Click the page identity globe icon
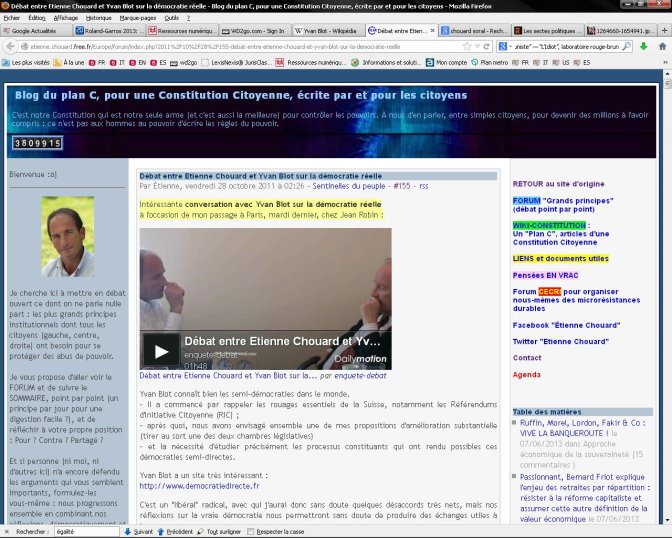672x538 pixels. [25, 46]
